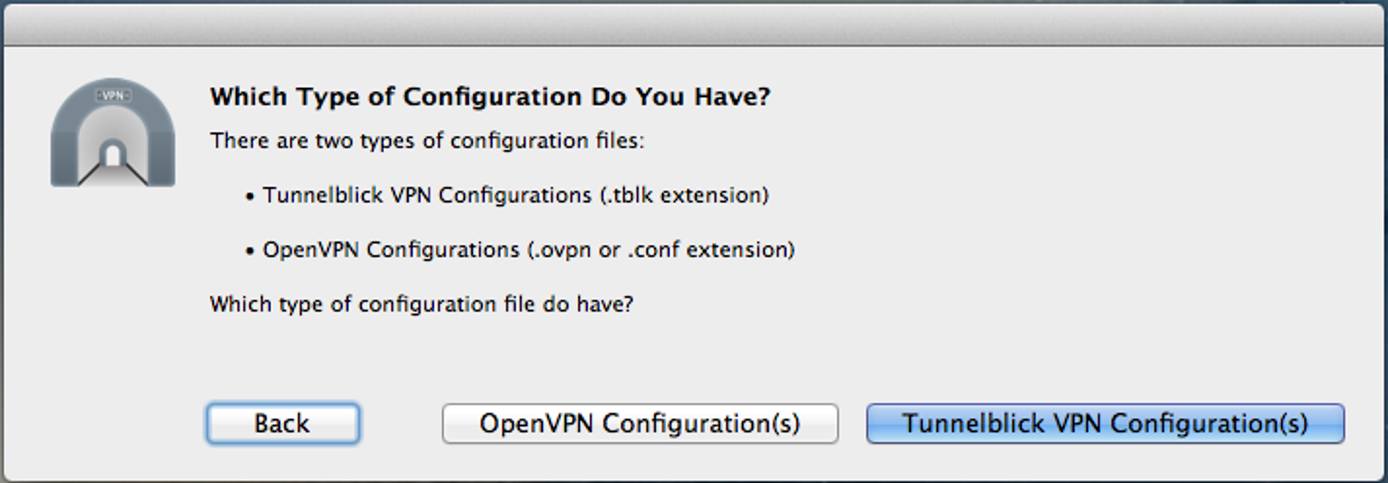Select the Tunnelblick VPN Configuration(s) button
This screenshot has width=1388, height=483.
pyautogui.click(x=1105, y=423)
